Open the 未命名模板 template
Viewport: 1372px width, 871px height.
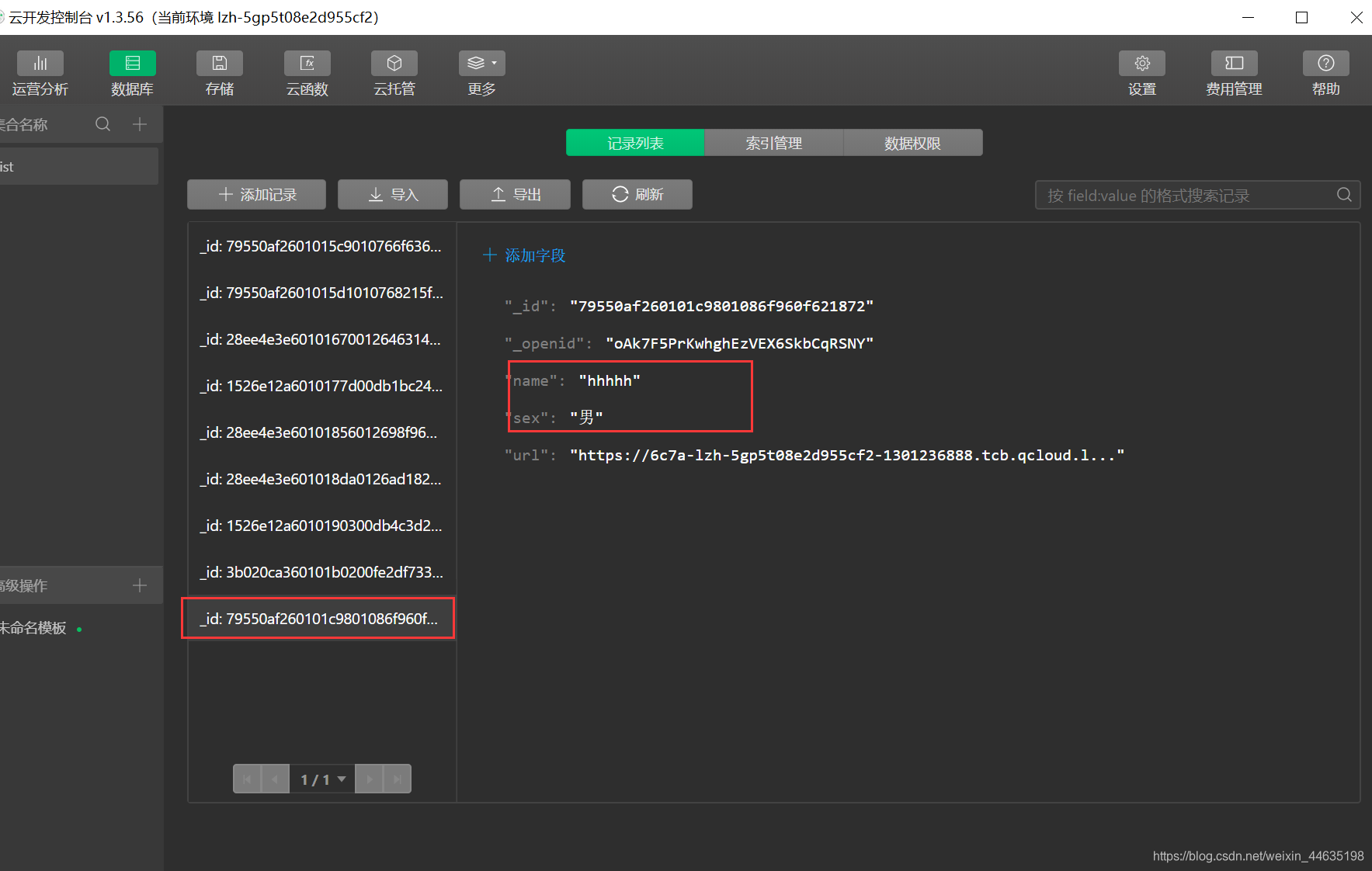click(33, 628)
